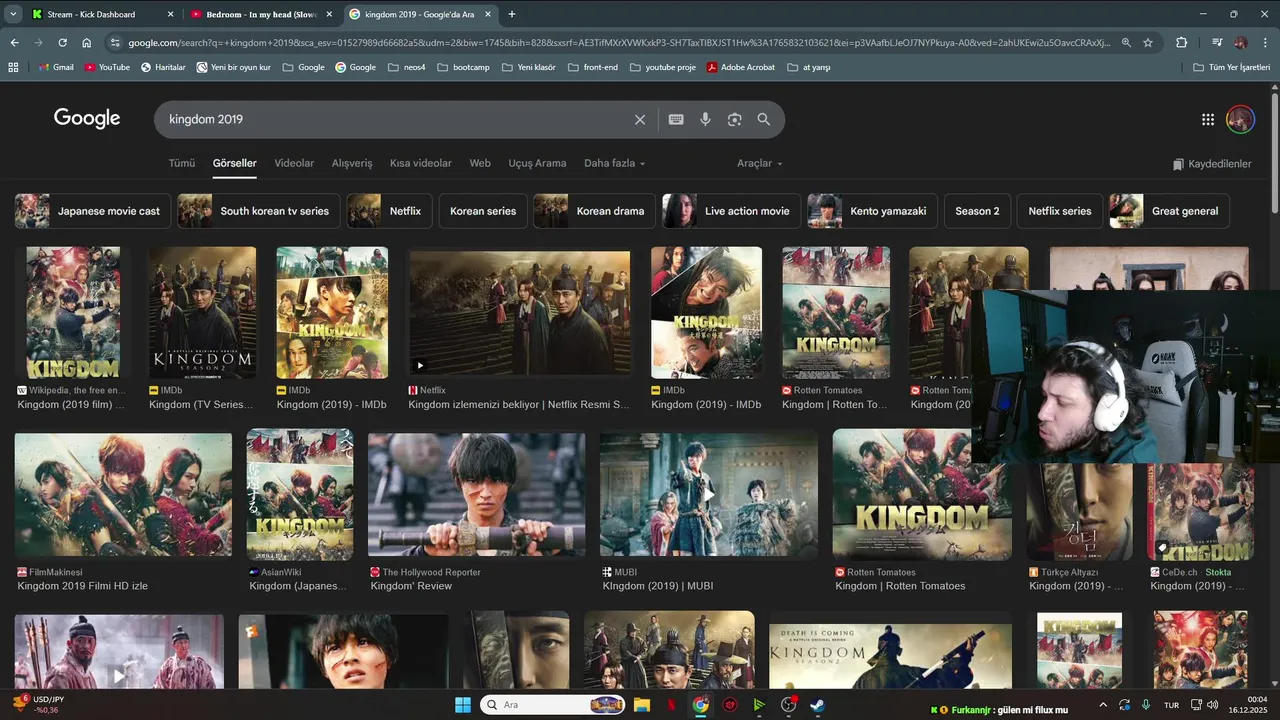
Task: Go back to the previous page
Action: coord(14,43)
